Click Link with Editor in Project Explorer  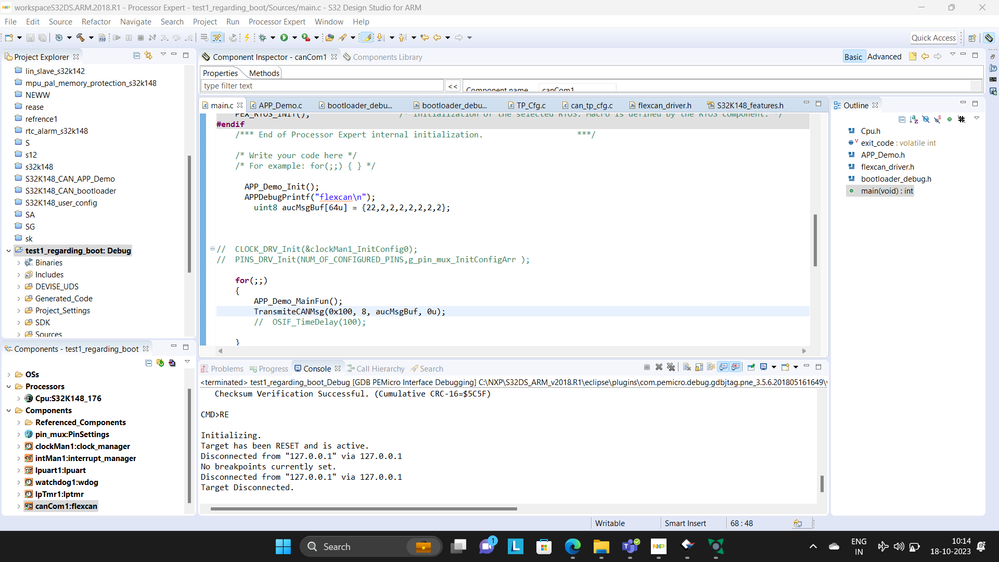coord(148,56)
